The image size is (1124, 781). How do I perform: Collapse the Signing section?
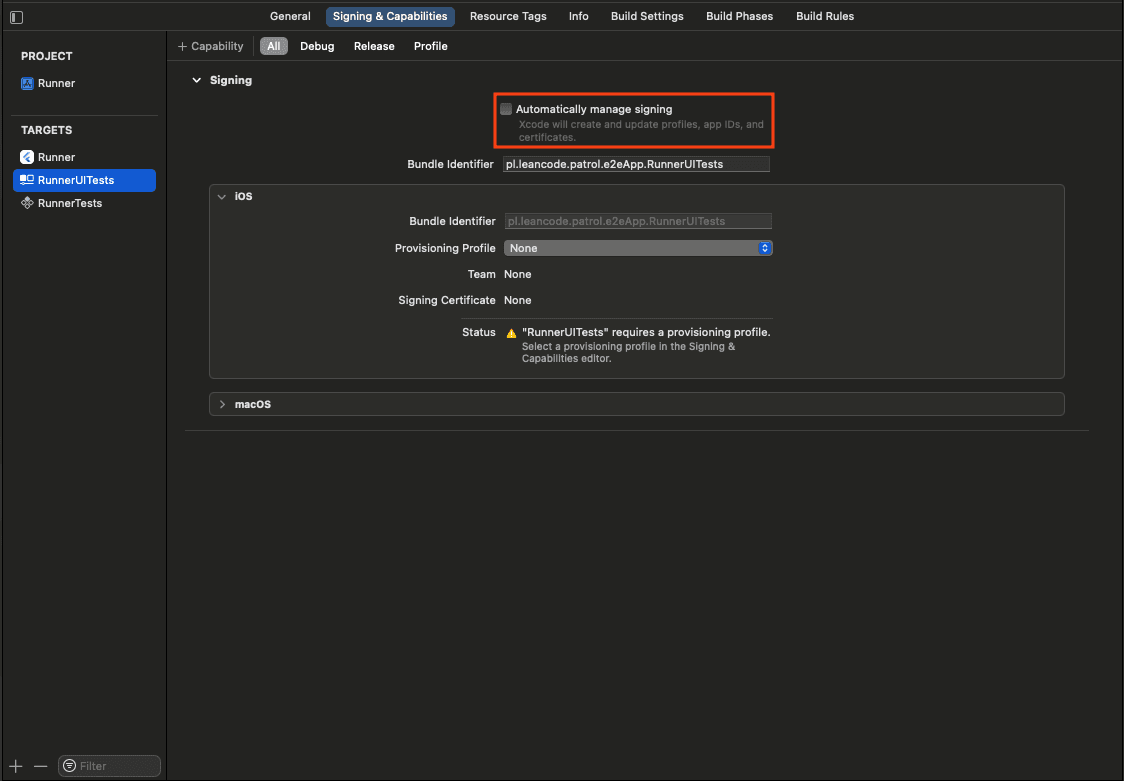196,80
